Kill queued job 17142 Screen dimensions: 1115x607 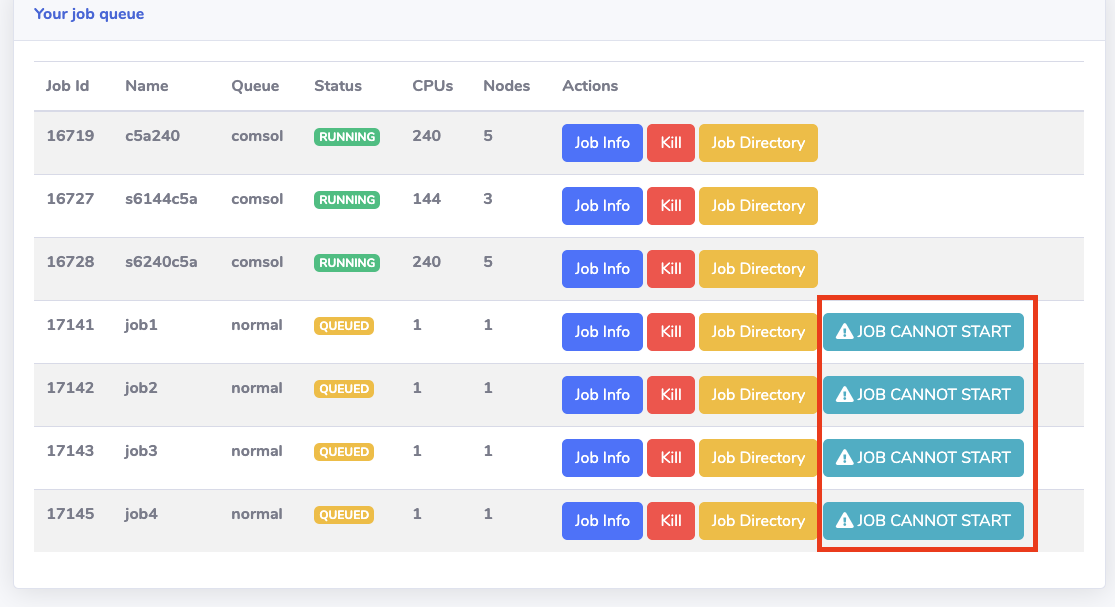670,395
